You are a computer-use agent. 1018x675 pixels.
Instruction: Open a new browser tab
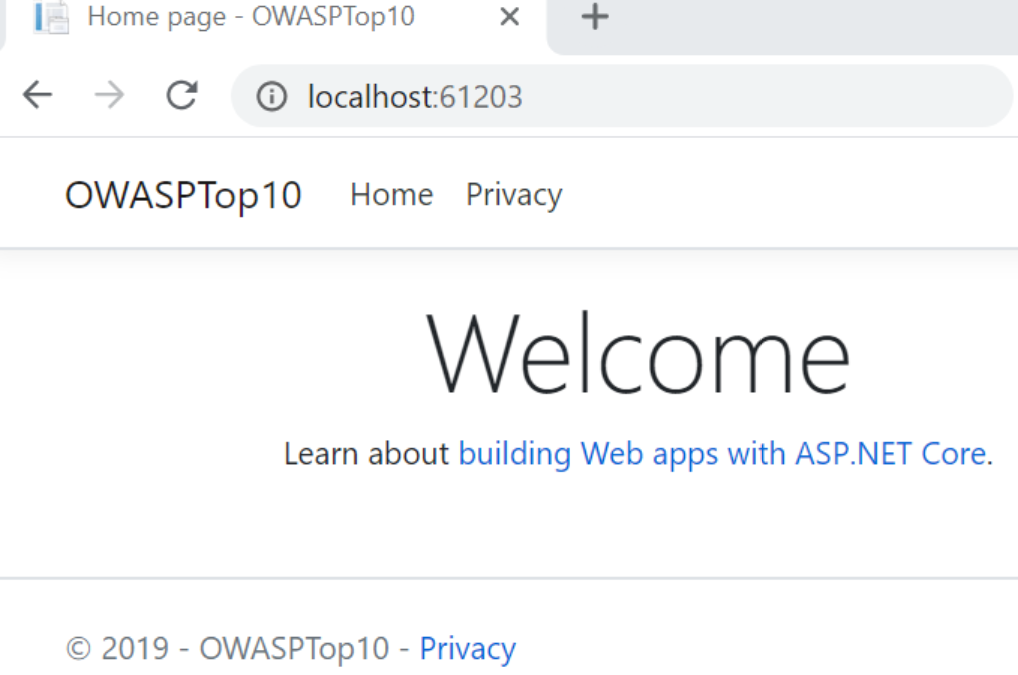coord(595,17)
